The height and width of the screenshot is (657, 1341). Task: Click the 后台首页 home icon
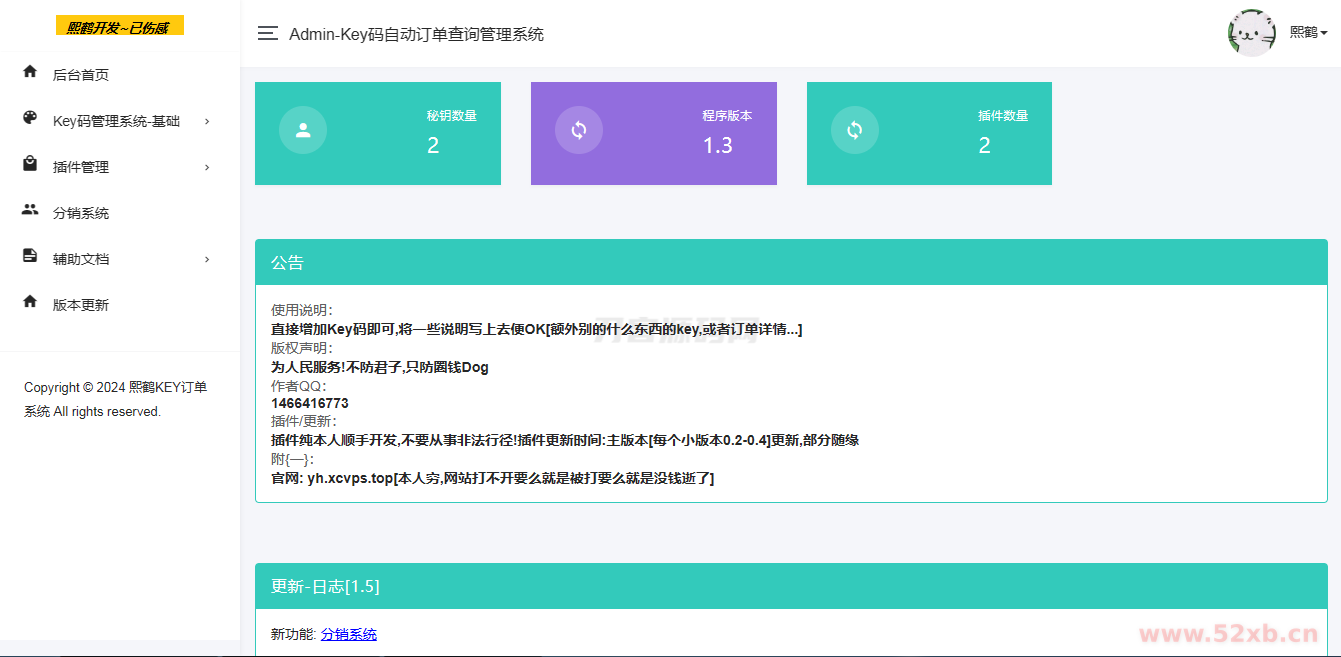click(29, 72)
